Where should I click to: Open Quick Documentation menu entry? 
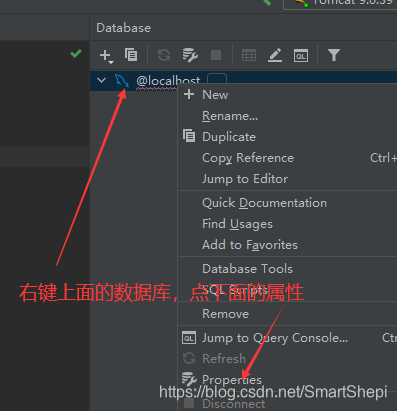click(287, 203)
